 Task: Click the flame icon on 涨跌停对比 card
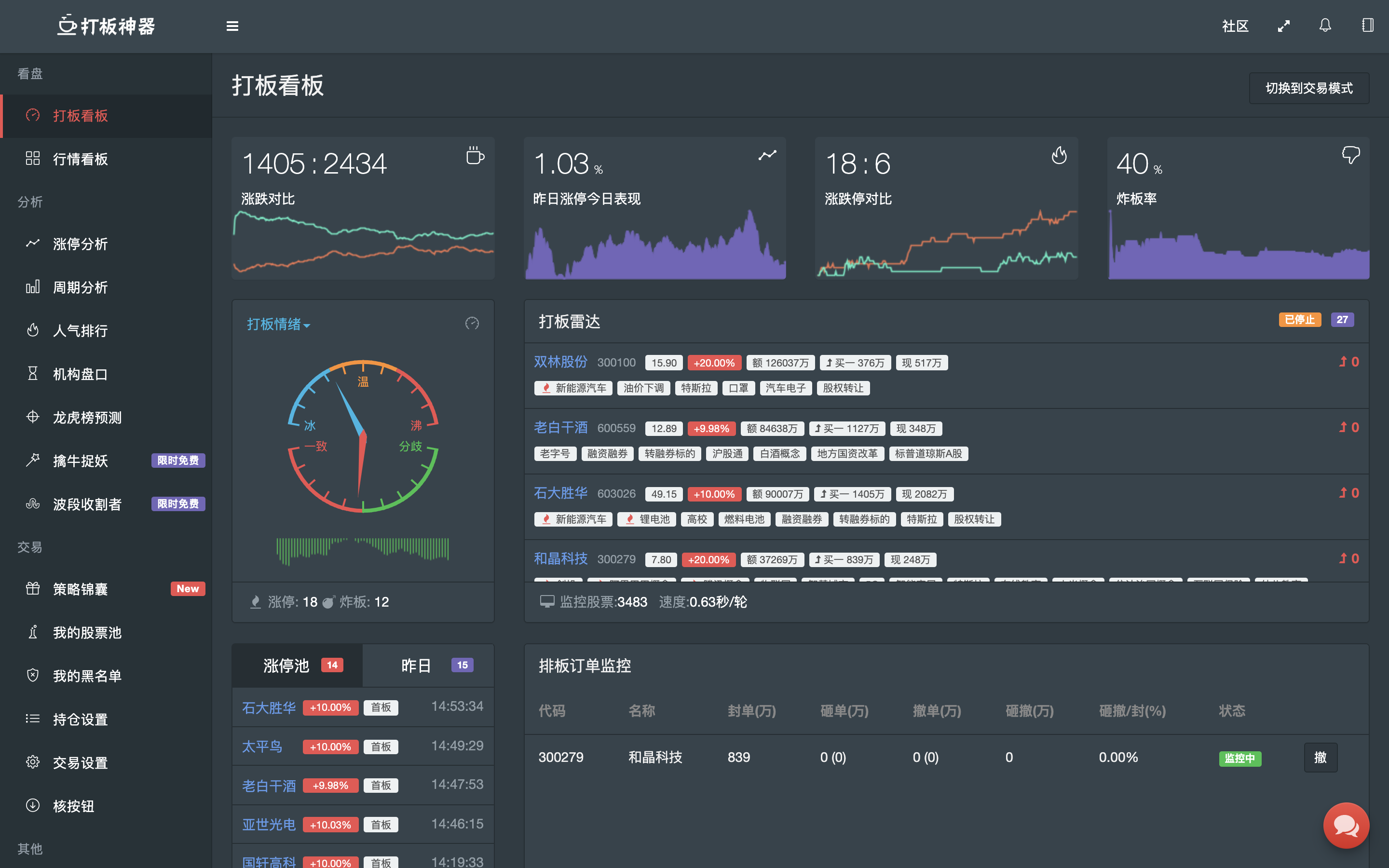(1059, 156)
